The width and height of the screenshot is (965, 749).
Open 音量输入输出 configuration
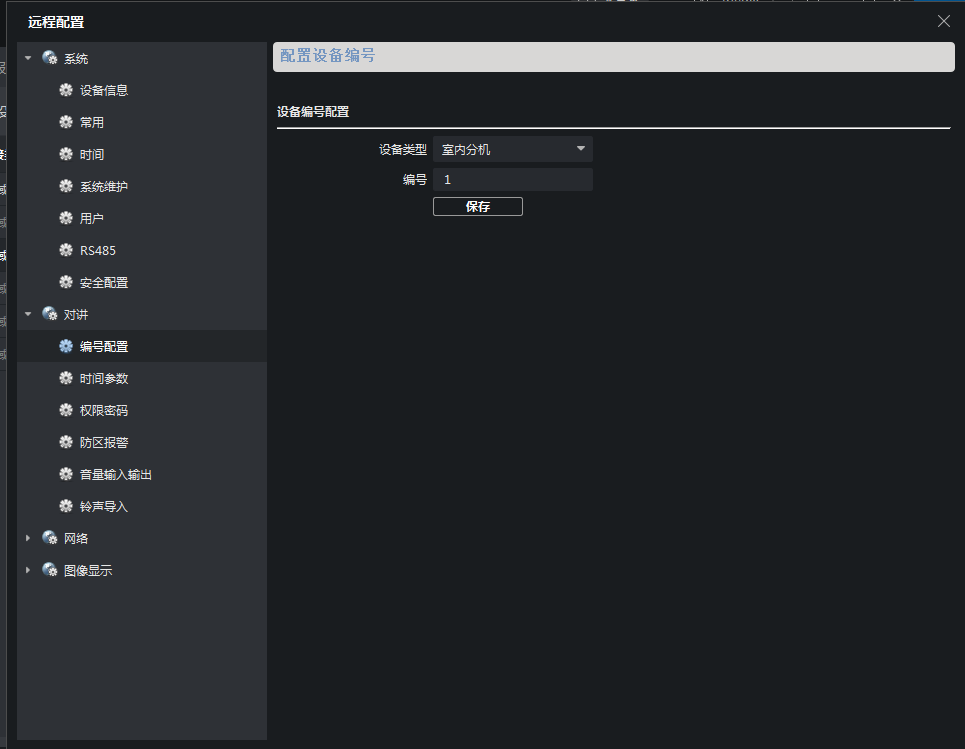tap(116, 474)
